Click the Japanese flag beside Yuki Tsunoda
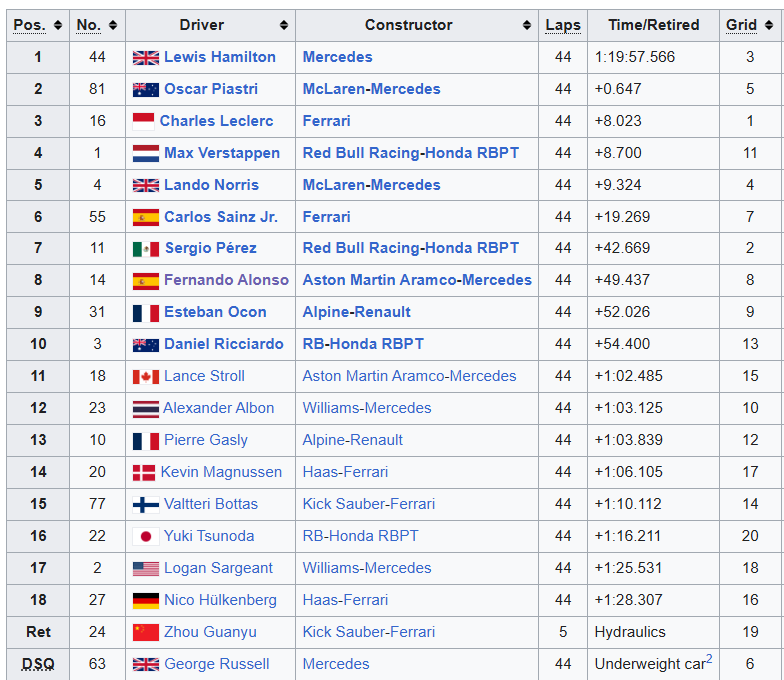 coord(146,536)
